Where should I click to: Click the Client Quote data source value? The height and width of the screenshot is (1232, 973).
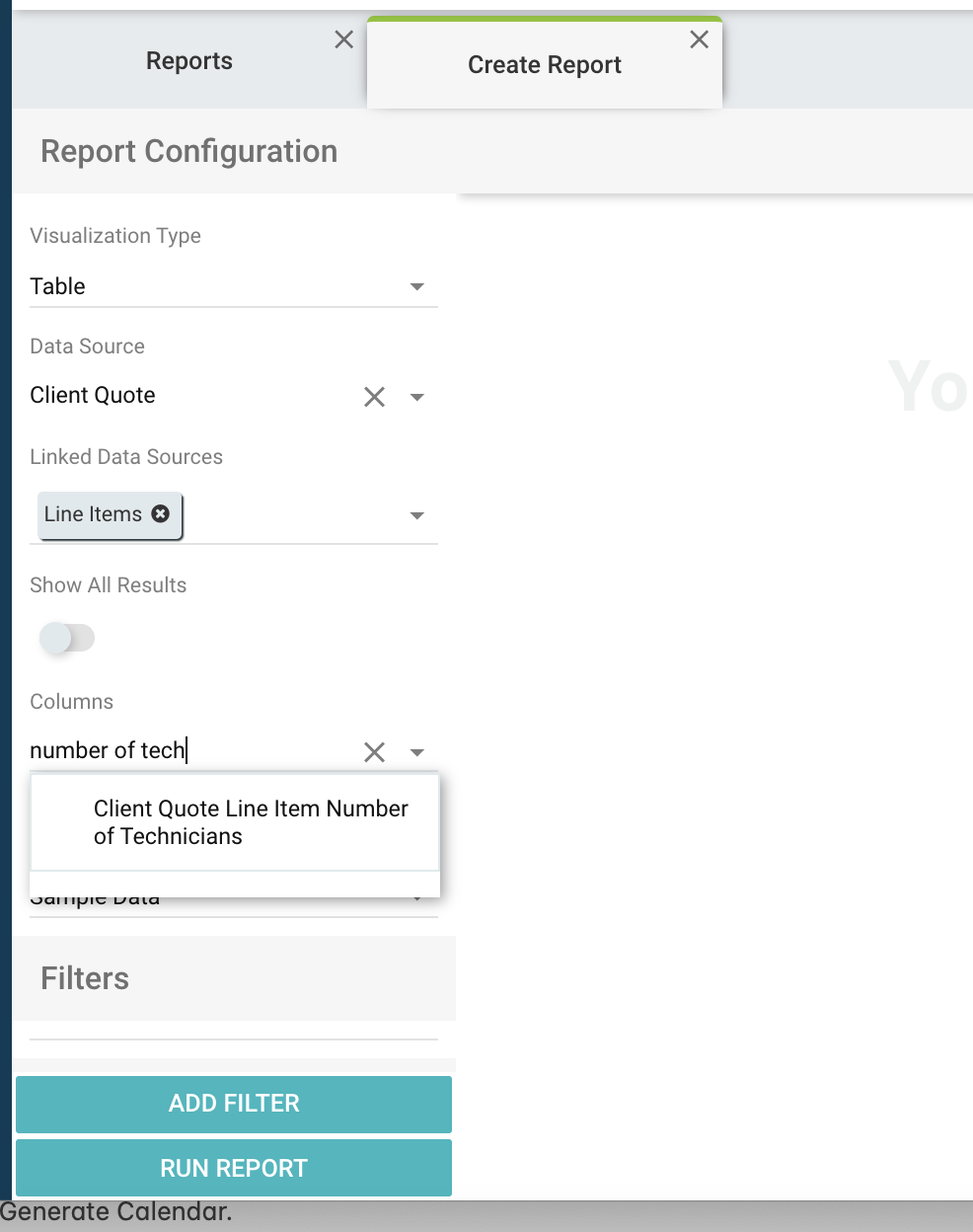(93, 395)
